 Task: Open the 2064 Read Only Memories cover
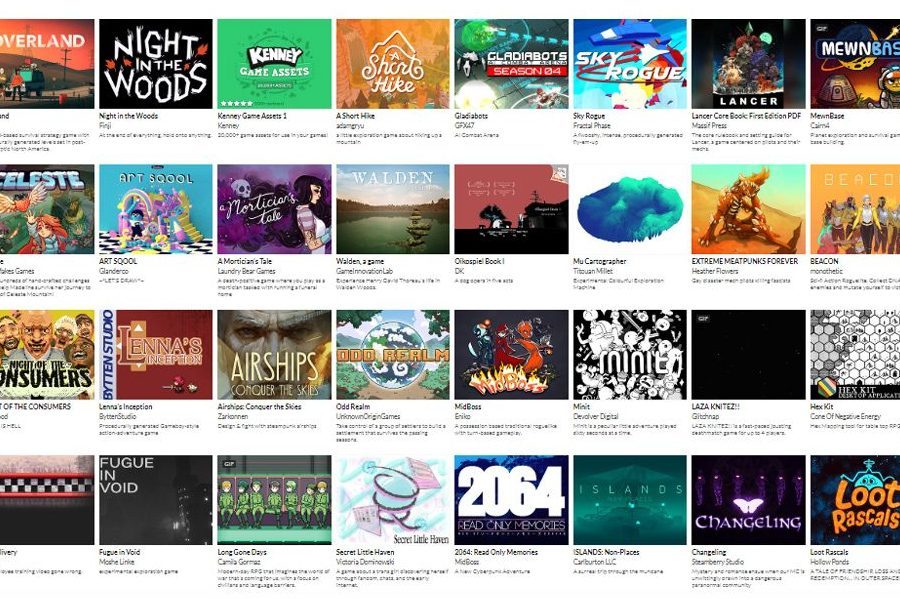point(511,500)
